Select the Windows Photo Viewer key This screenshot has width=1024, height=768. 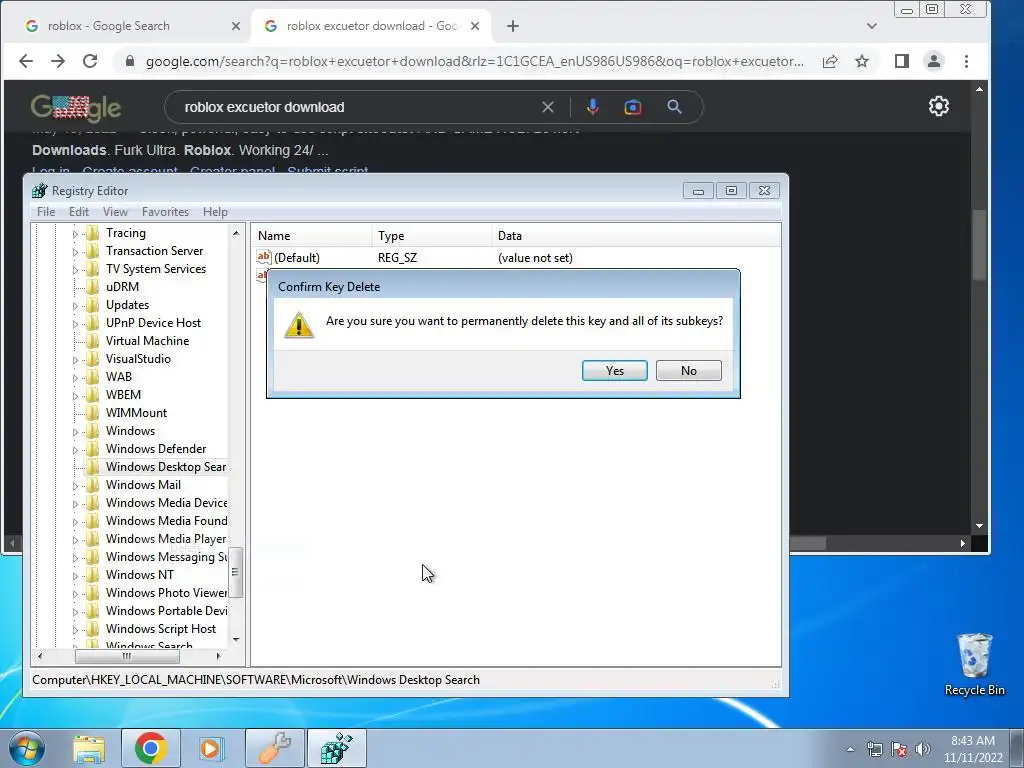[167, 593]
